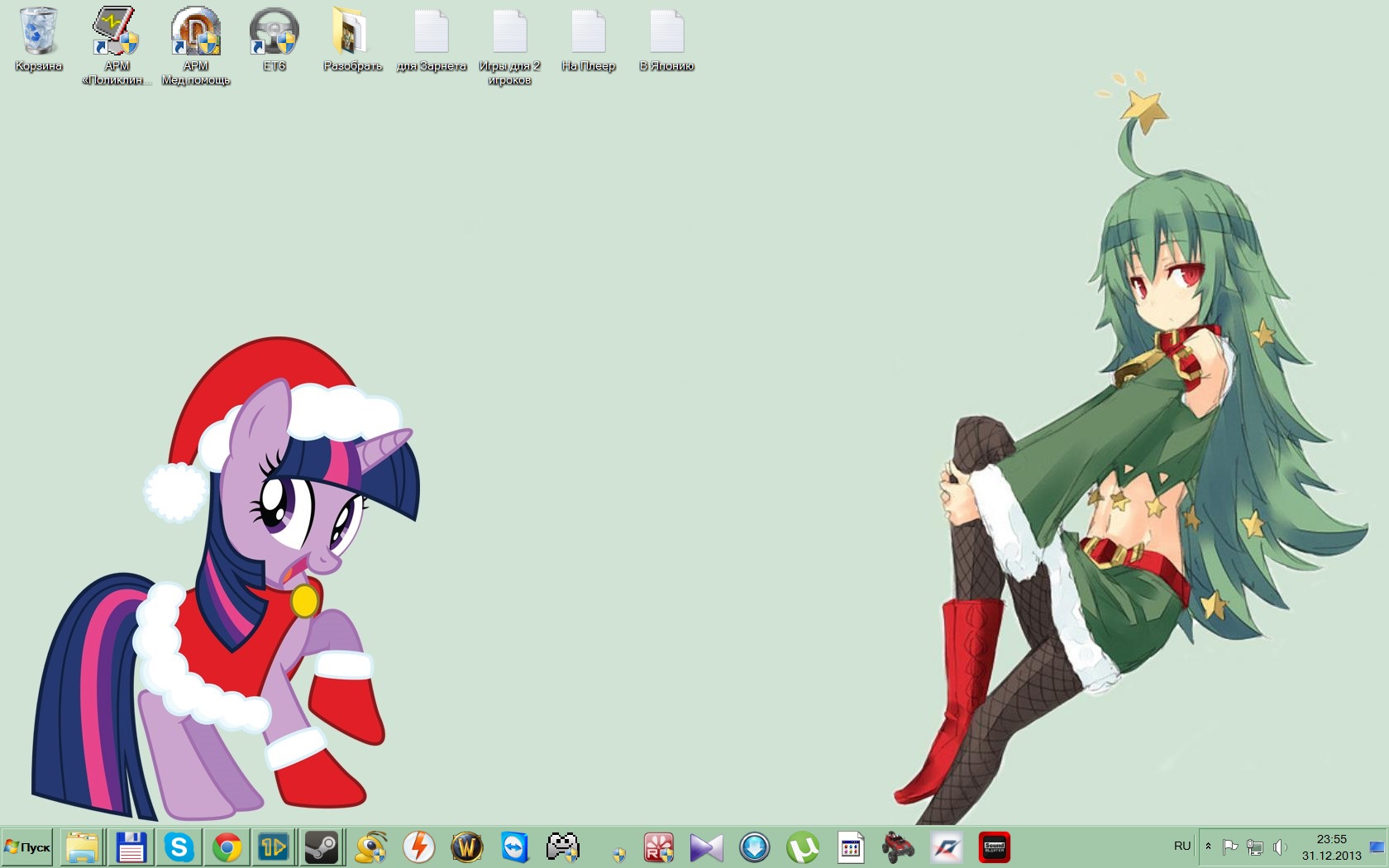Open Sound Blaster from the taskbar

tap(995, 847)
